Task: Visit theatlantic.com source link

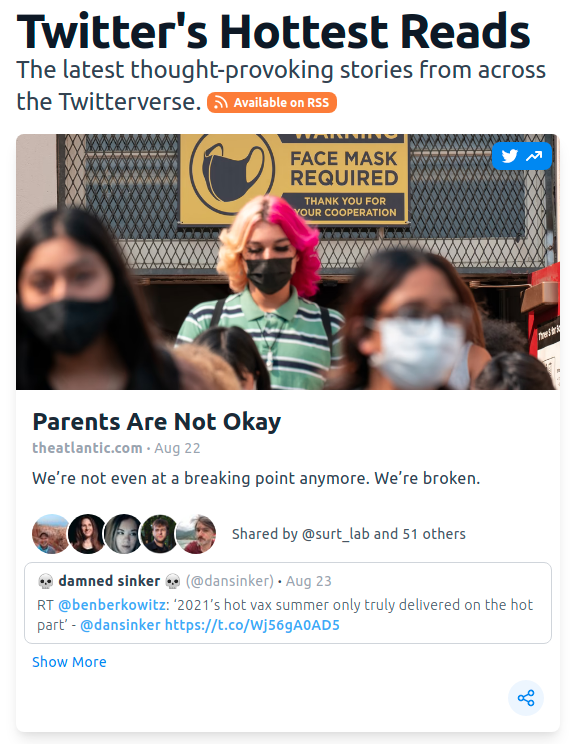Action: [87, 448]
